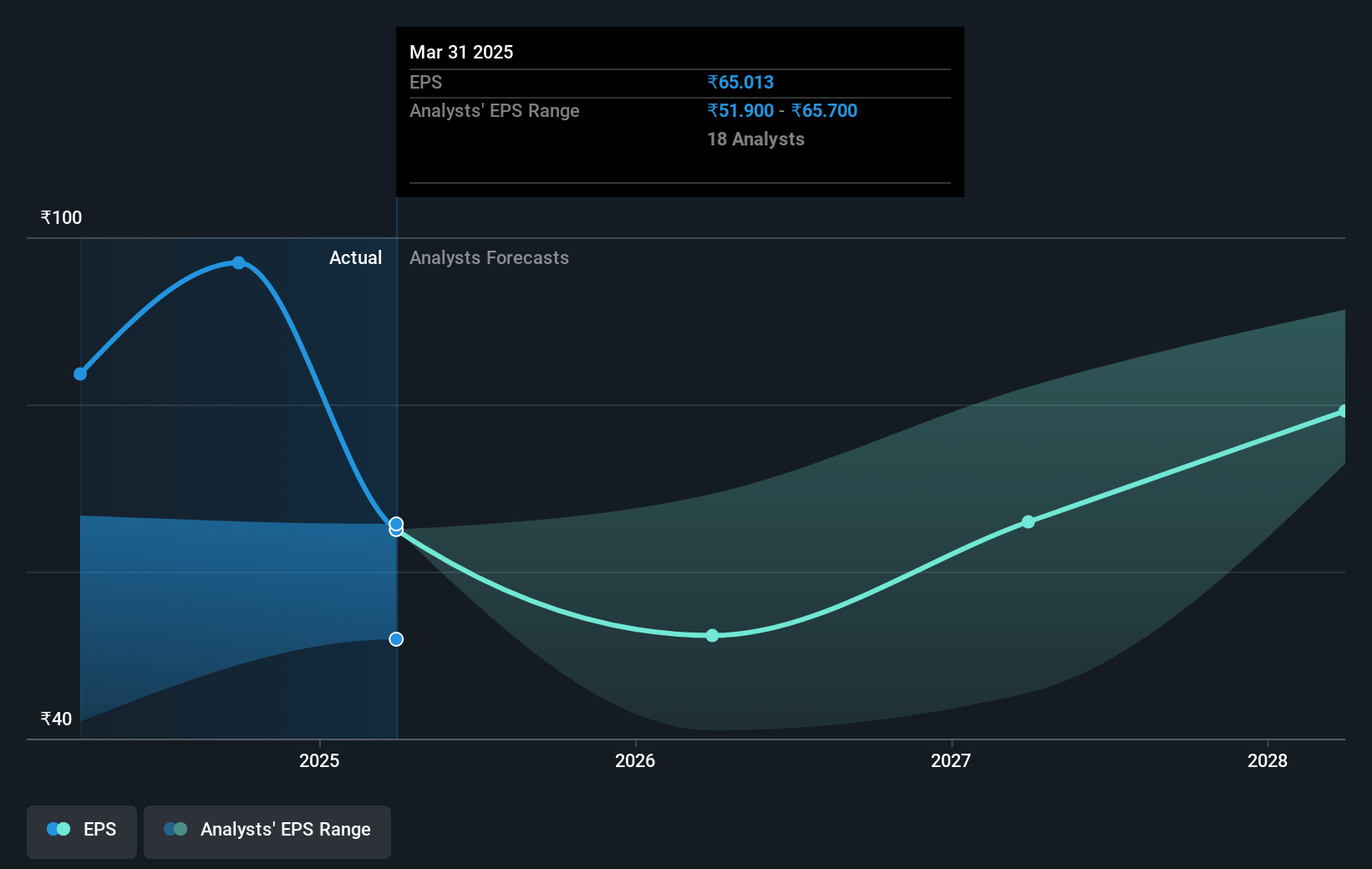This screenshot has width=1372, height=869.
Task: Select the first EPS data point at chart start
Action: [x=80, y=374]
